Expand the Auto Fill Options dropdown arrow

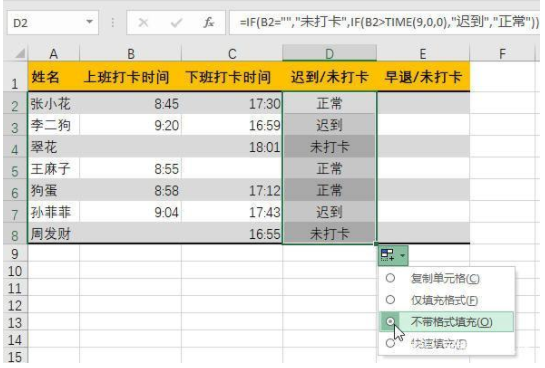coord(402,255)
